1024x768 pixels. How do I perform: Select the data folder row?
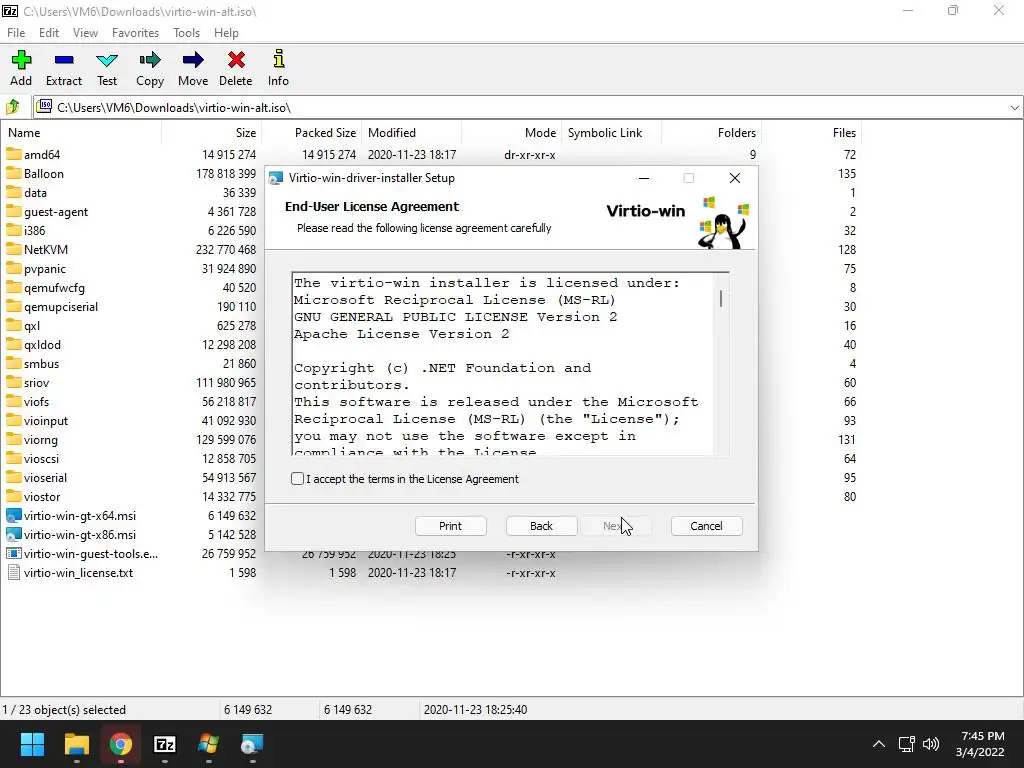click(x=132, y=192)
